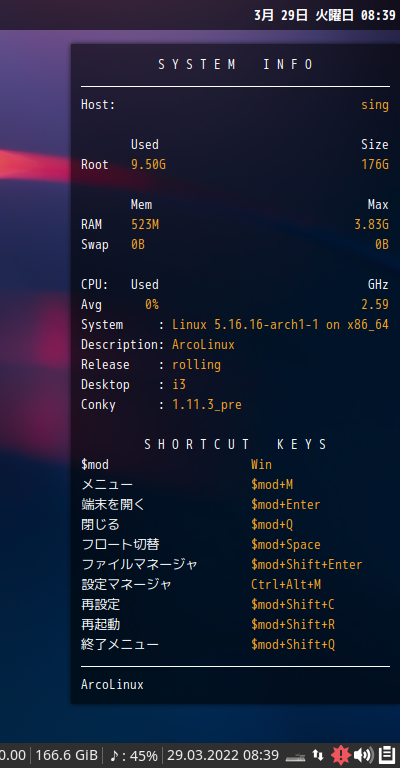Click the top bar date 3月 29日 火曜日
Screen dimensions: 400x768
pos(304,15)
